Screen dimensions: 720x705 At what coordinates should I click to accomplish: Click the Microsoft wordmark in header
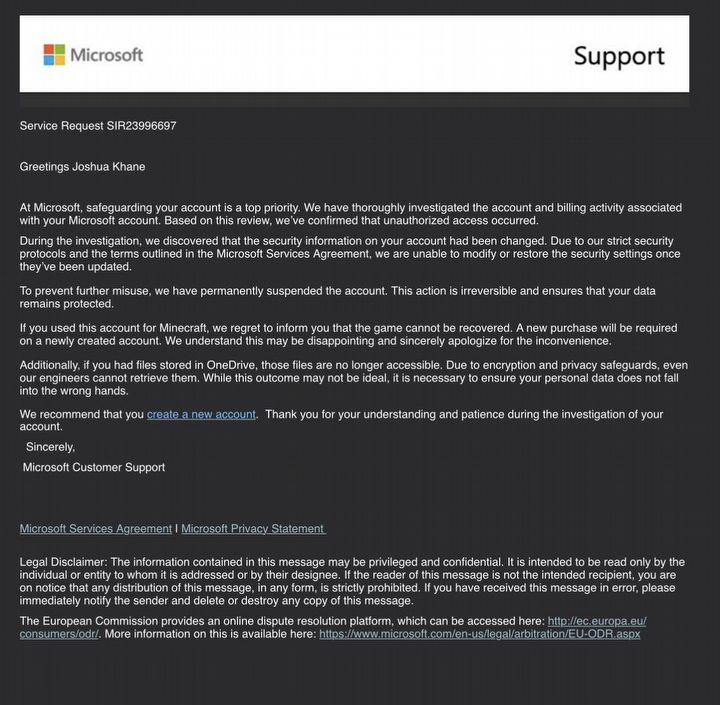107,55
